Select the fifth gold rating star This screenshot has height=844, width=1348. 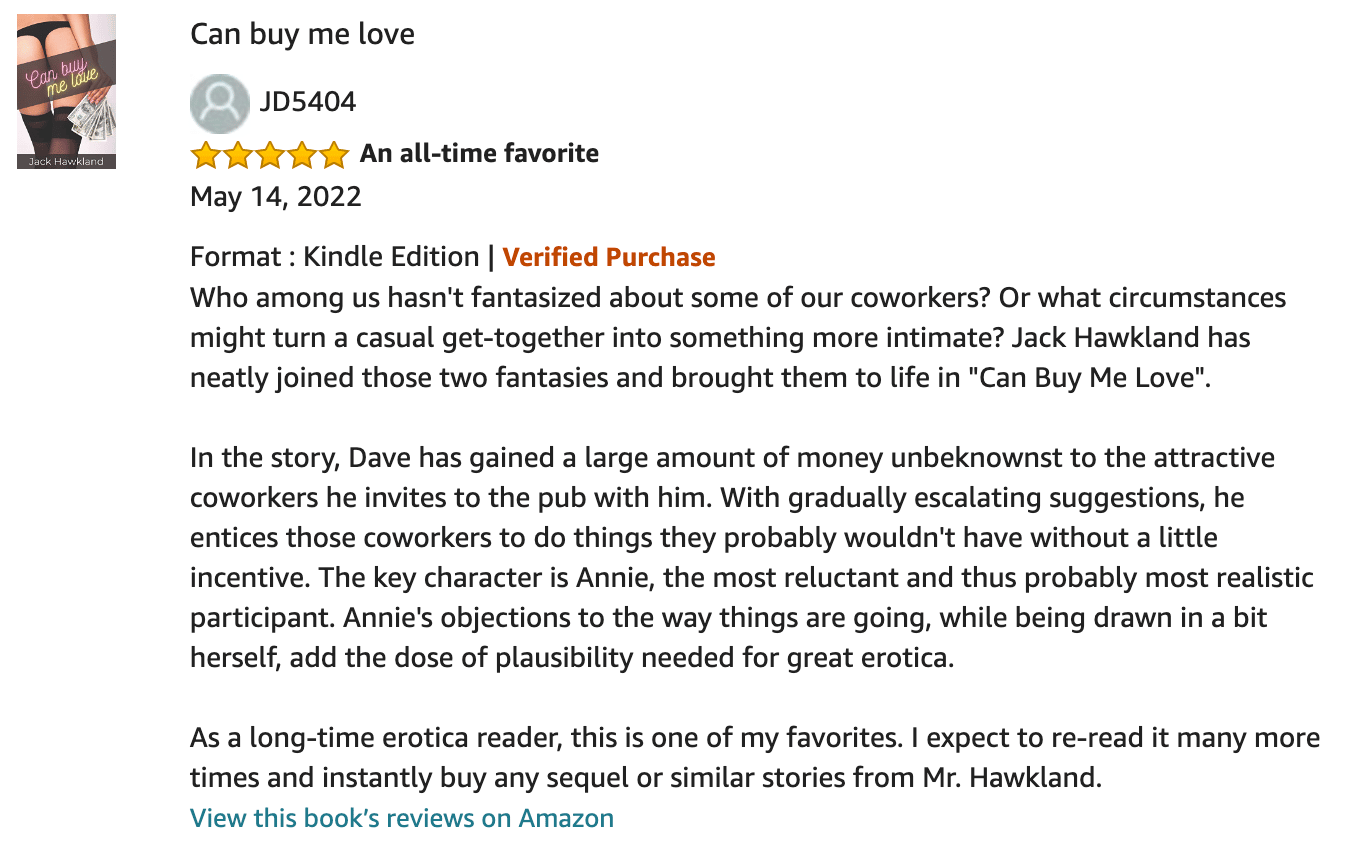334,155
